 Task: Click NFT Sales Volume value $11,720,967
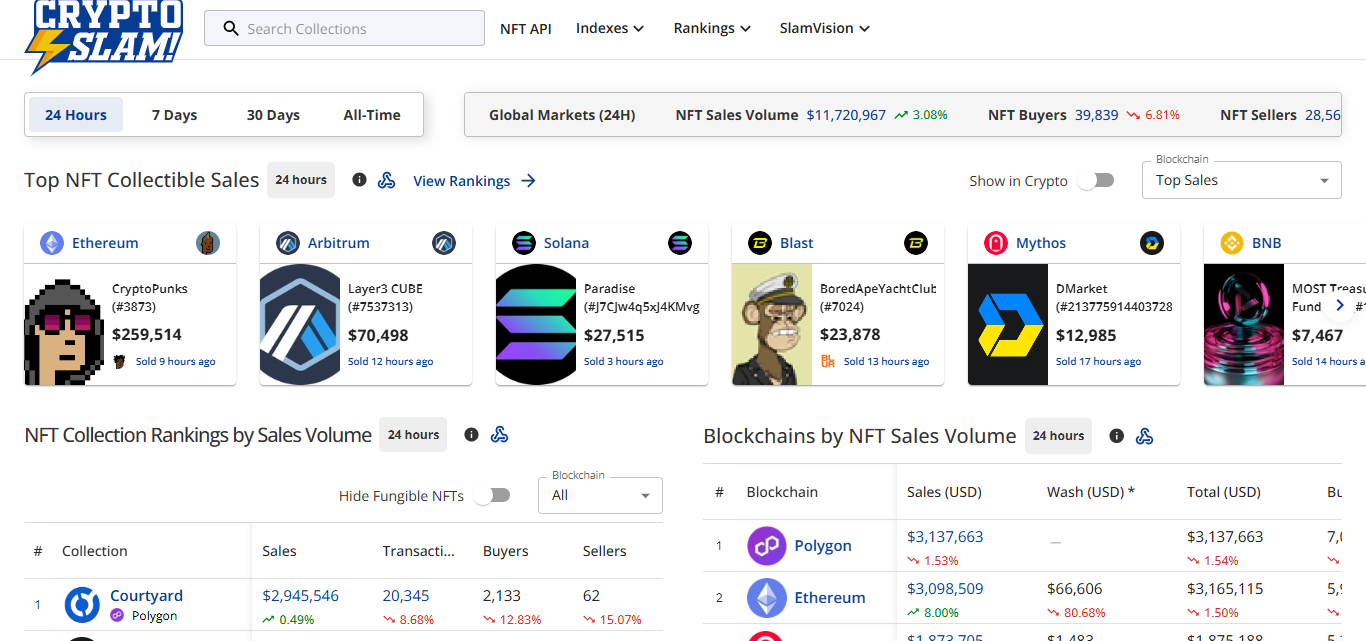click(846, 115)
